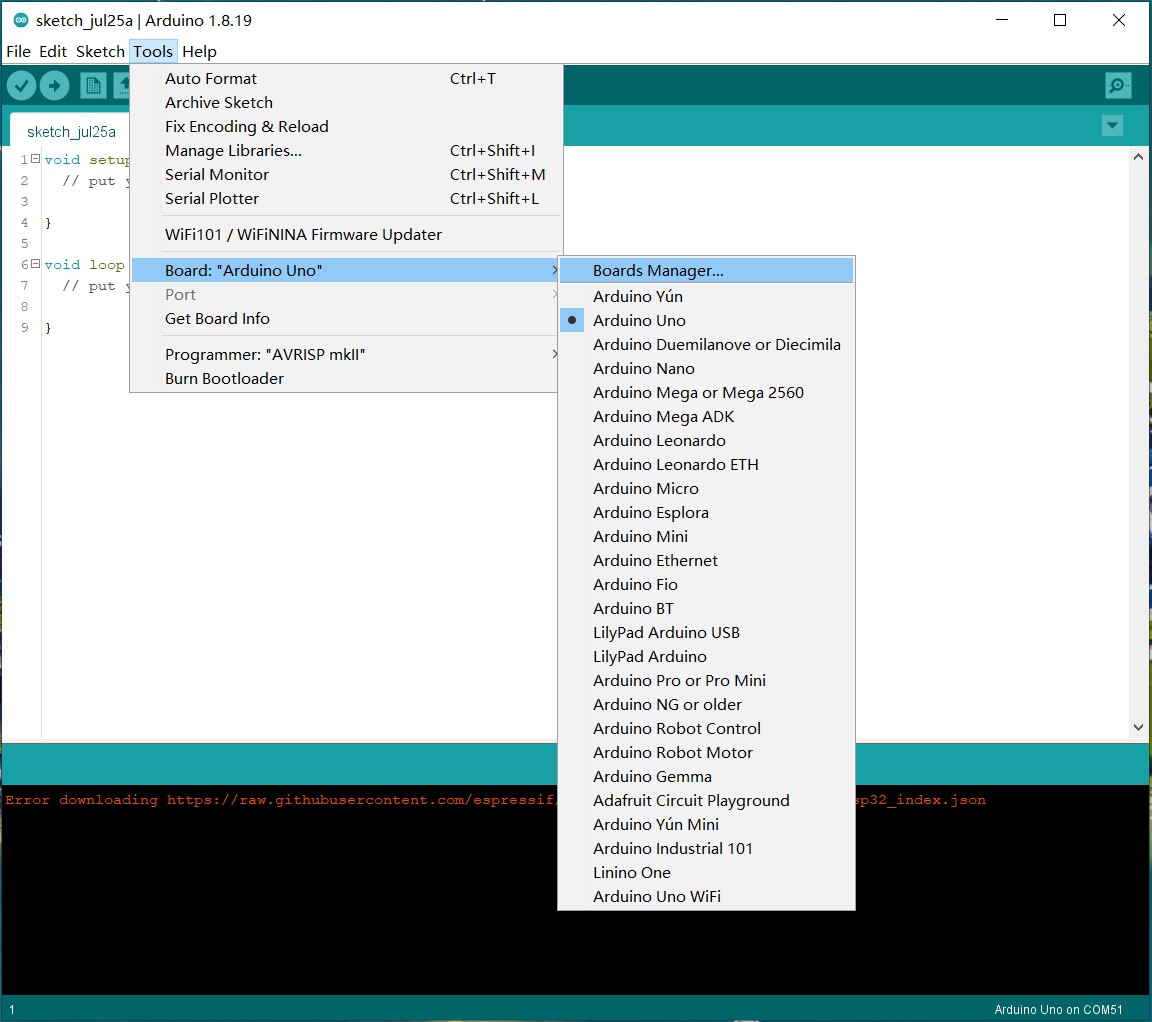Click editor scrollbar up arrow

tap(1138, 156)
